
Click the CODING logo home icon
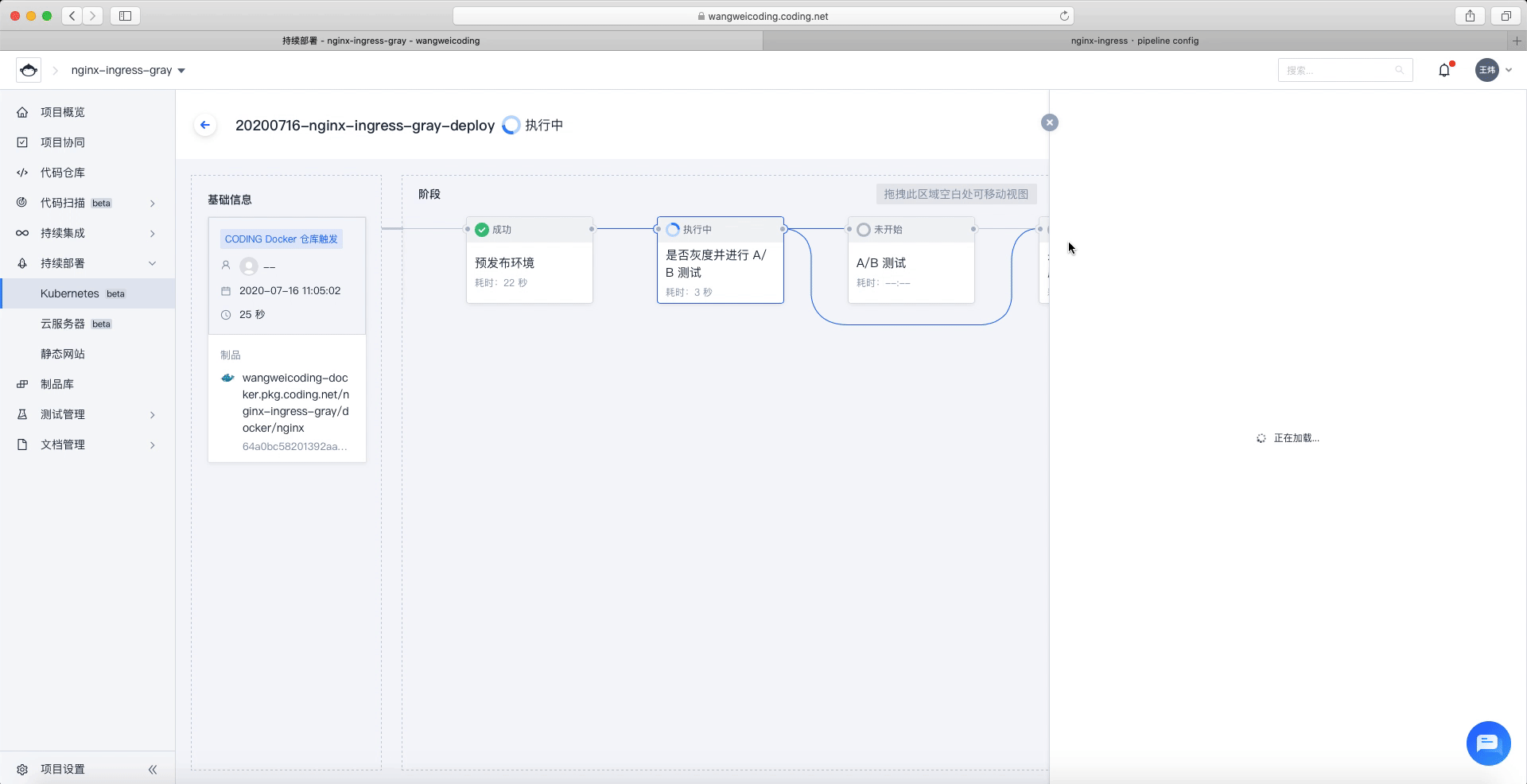pos(29,70)
